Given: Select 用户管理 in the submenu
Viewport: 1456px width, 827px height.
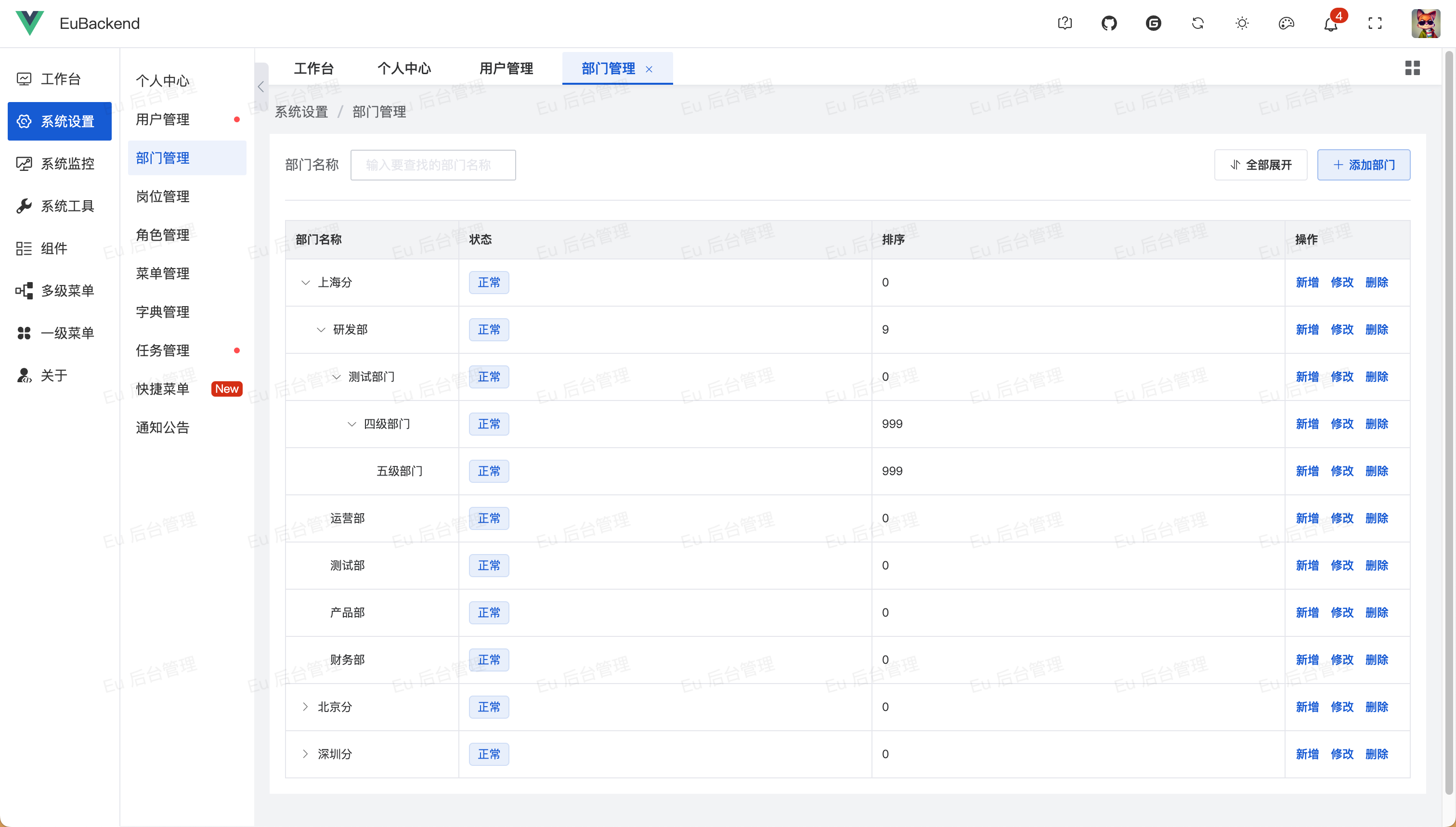Looking at the screenshot, I should (187, 119).
